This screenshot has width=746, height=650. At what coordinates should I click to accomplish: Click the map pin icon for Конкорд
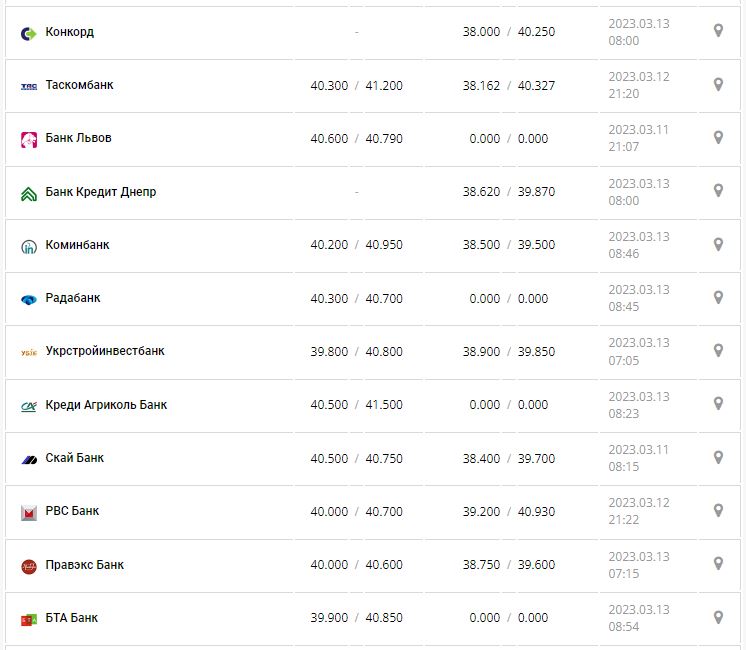[718, 31]
